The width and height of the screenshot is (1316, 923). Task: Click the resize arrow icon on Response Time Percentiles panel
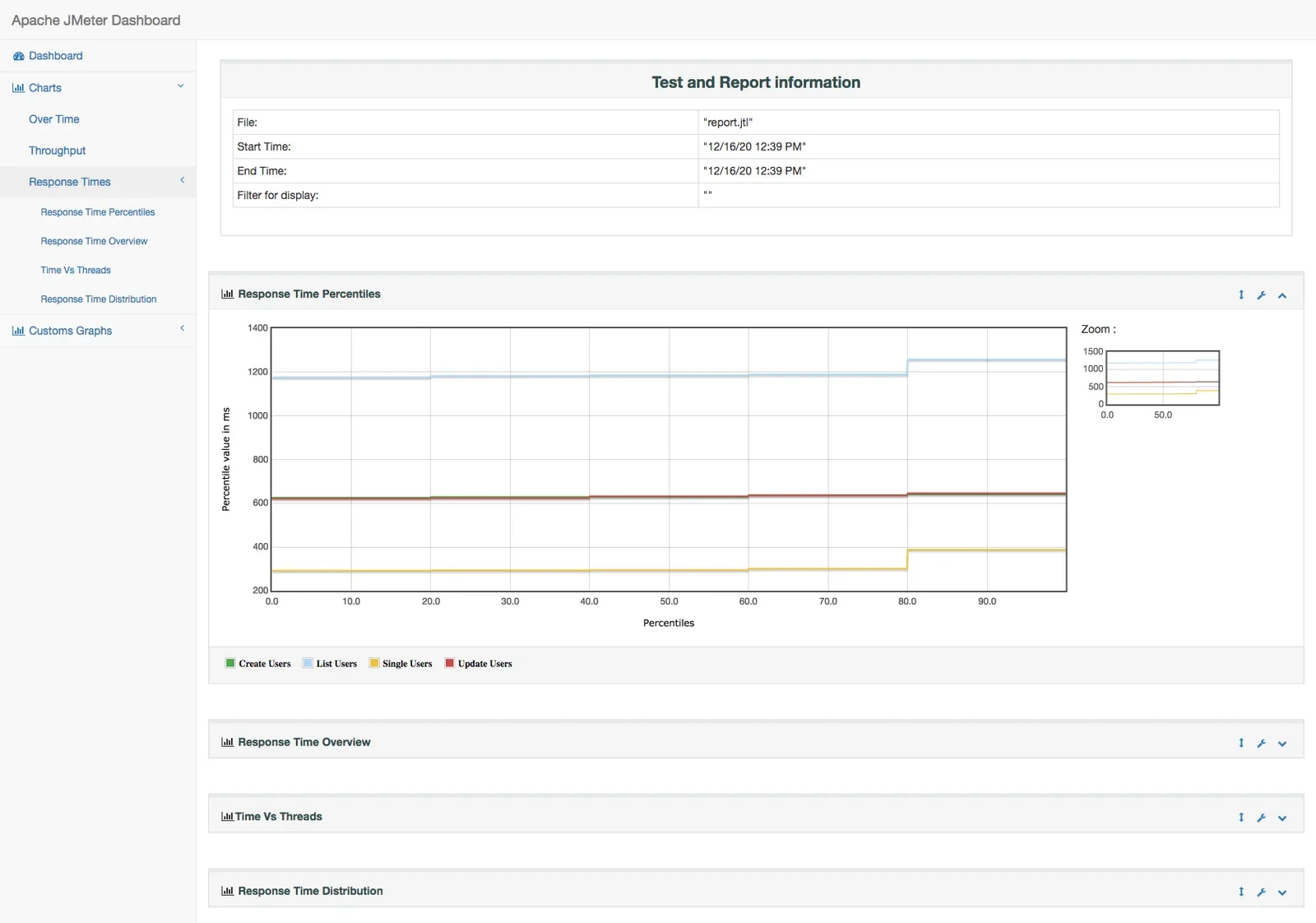click(1241, 295)
